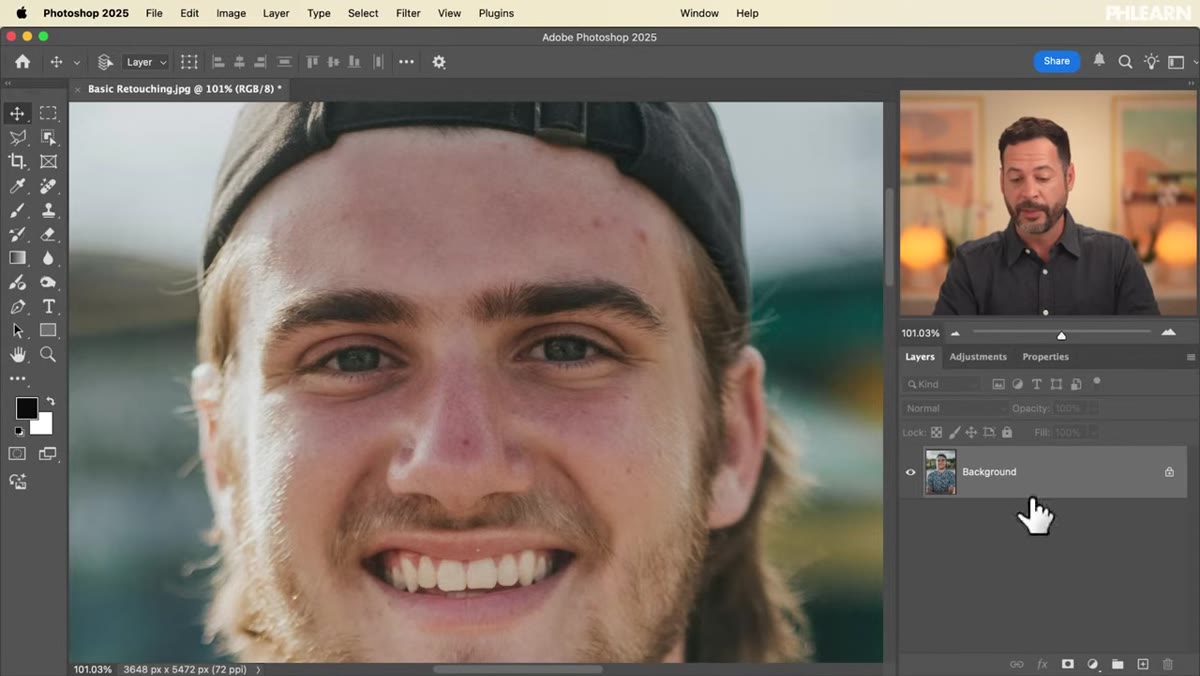Toggle lock transparent pixels

click(x=936, y=432)
